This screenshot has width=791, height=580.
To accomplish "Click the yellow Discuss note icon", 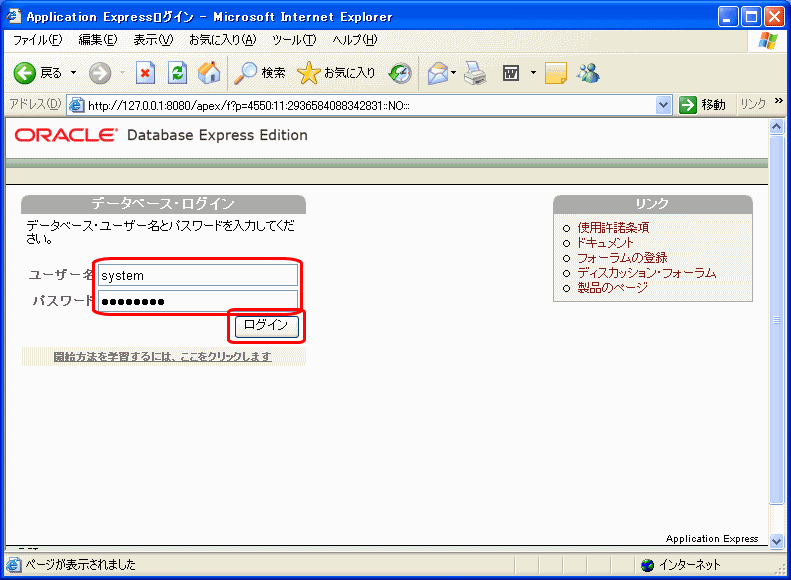I will [556, 74].
